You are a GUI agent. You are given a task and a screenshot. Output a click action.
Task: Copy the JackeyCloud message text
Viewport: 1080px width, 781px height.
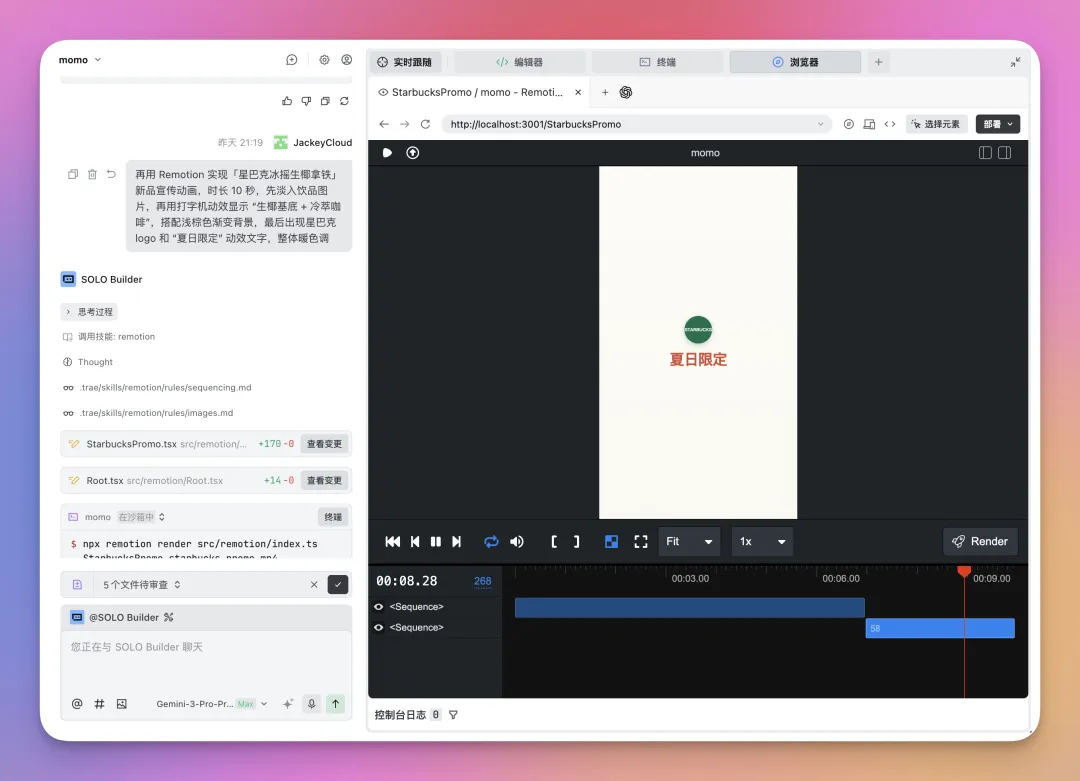pyautogui.click(x=73, y=174)
